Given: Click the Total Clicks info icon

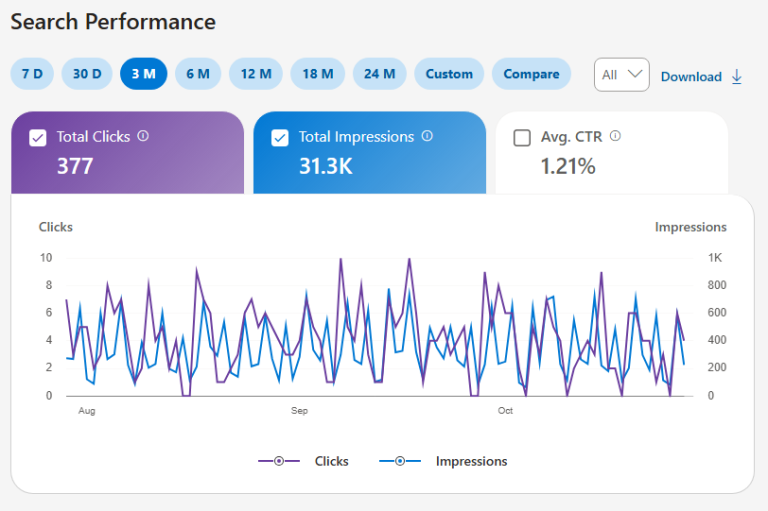Looking at the screenshot, I should coord(143,136).
